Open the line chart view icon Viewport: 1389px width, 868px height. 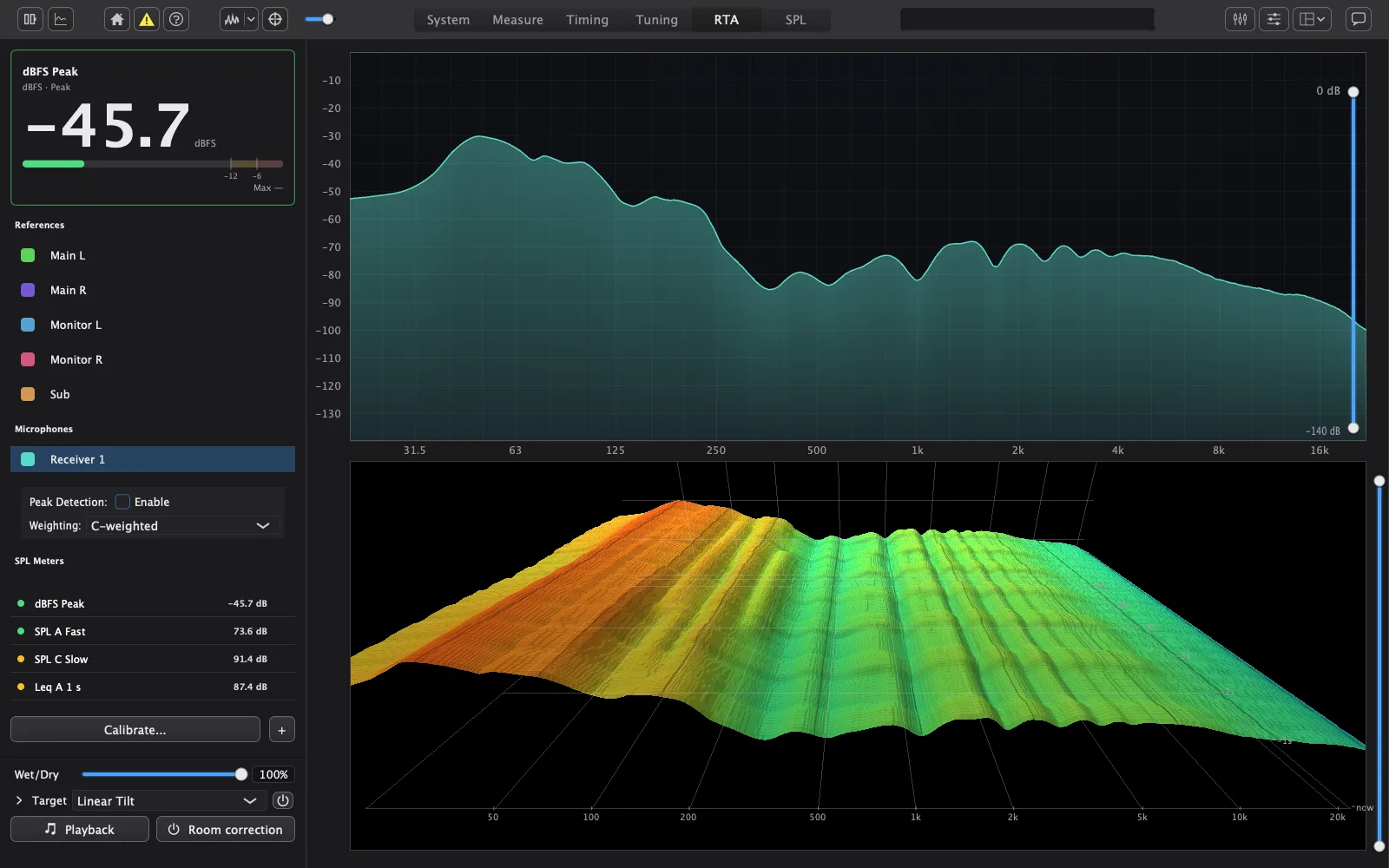61,19
